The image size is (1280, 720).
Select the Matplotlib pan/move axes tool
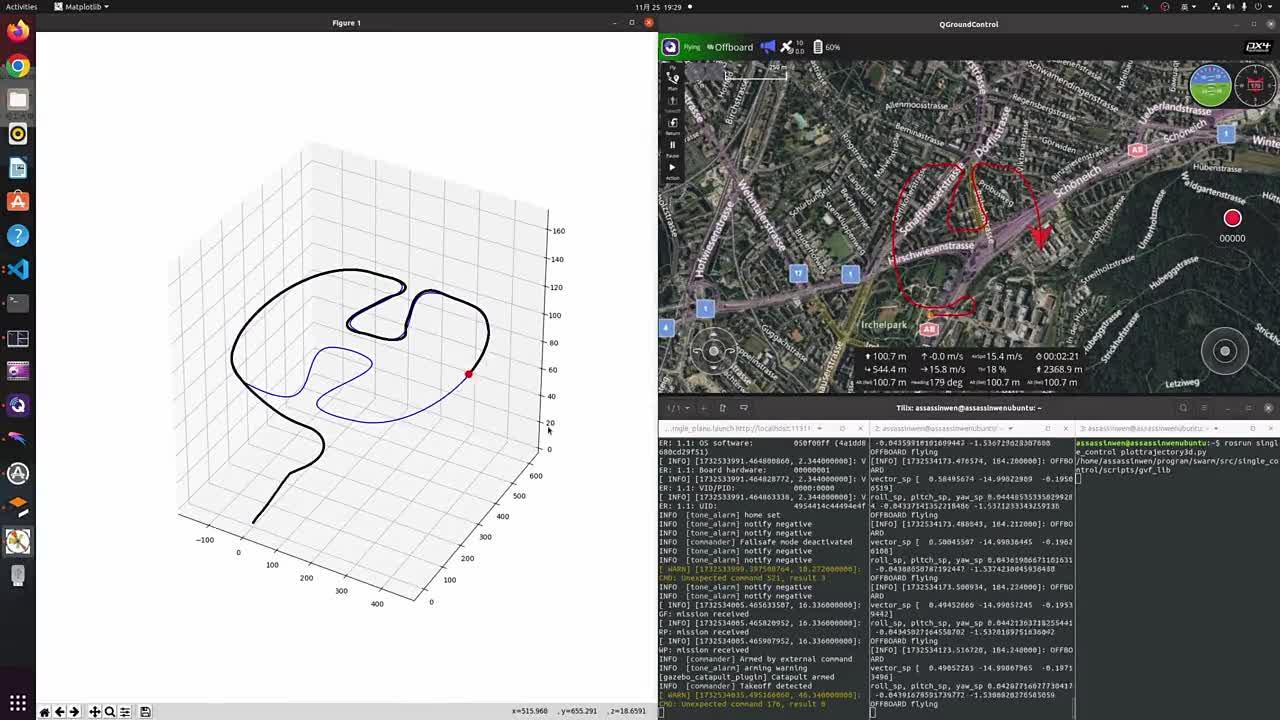click(x=94, y=712)
